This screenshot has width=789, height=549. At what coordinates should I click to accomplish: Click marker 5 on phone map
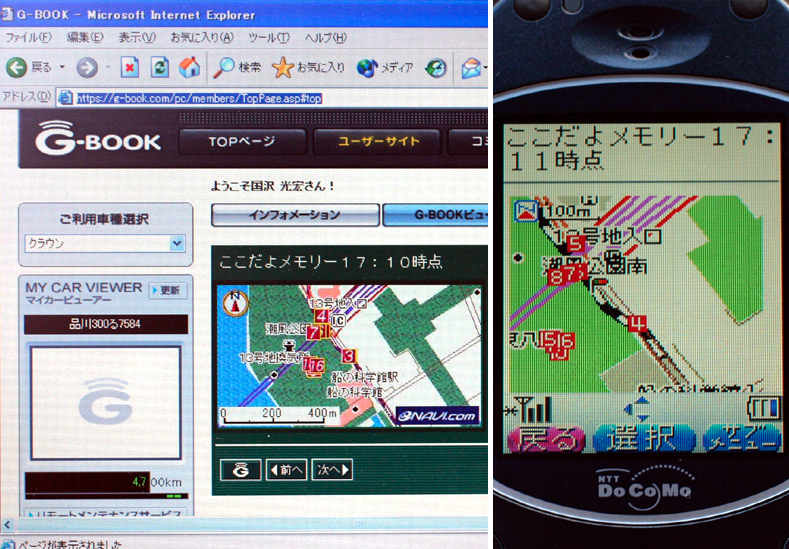click(x=576, y=245)
